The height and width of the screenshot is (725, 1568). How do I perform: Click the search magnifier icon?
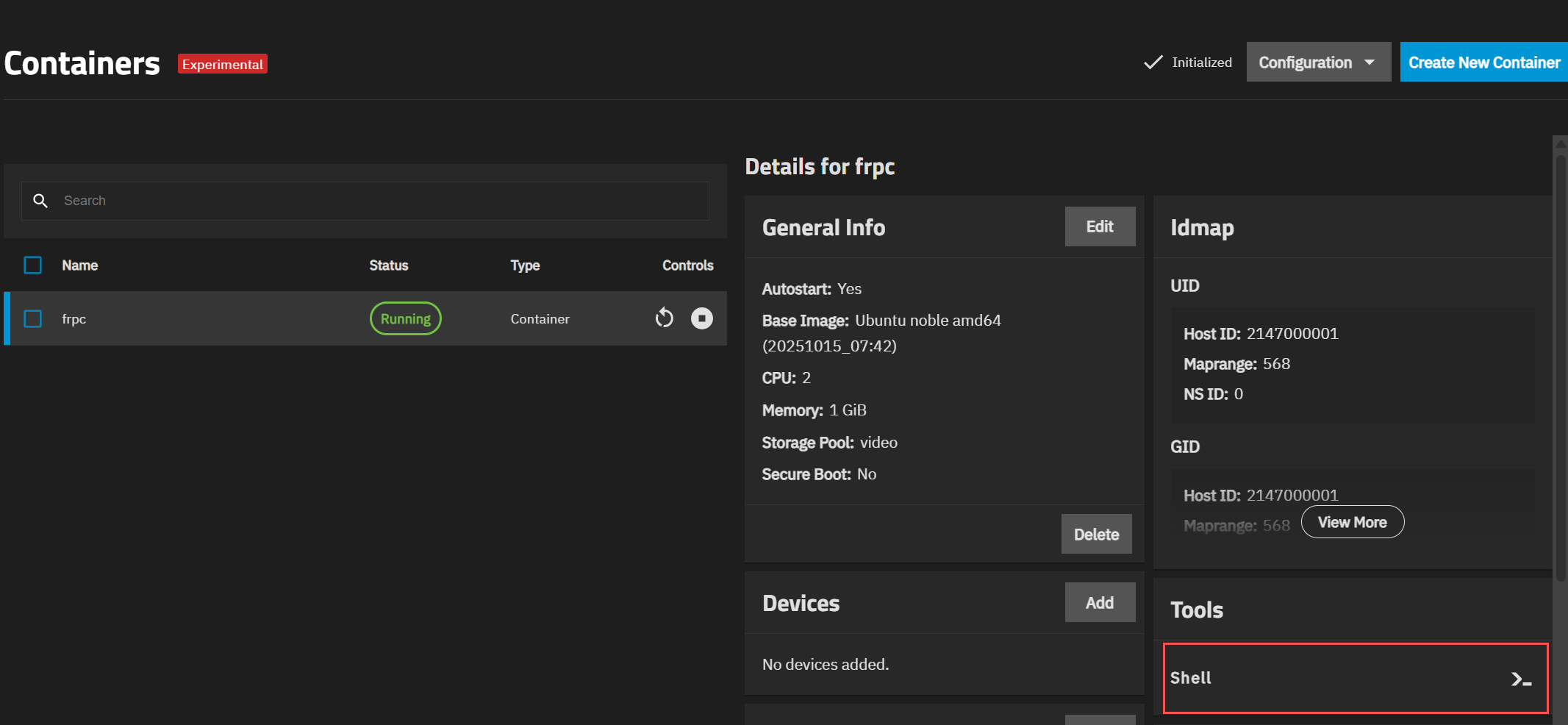tap(40, 201)
